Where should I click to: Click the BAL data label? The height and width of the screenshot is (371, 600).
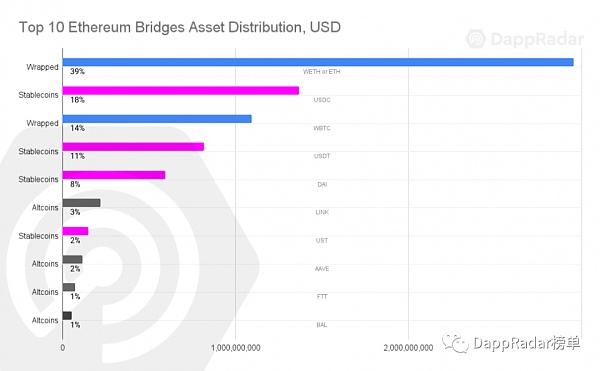coord(322,325)
